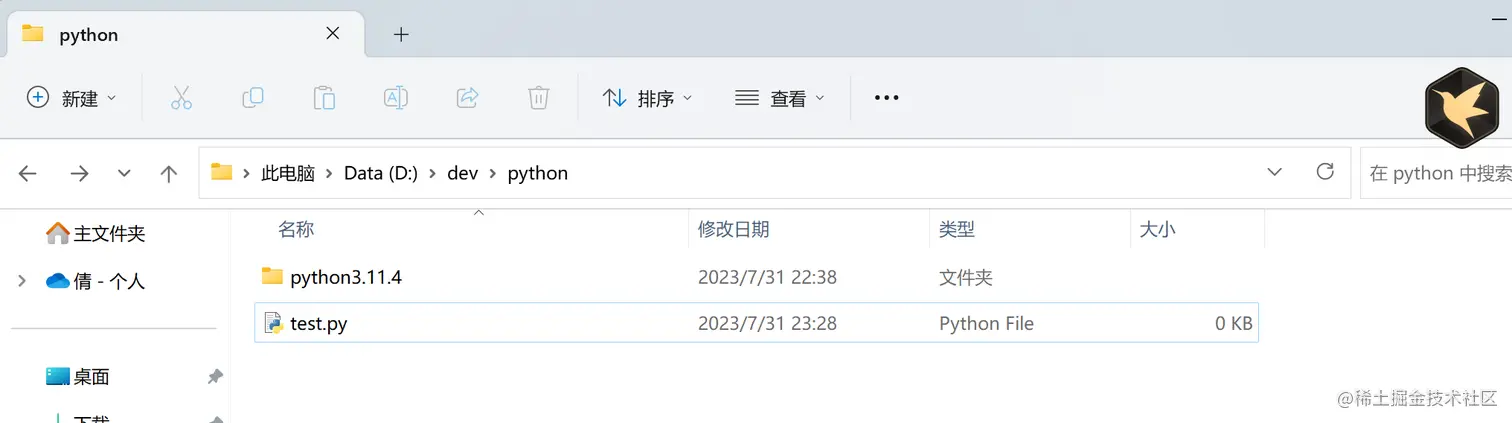This screenshot has width=1512, height=423.
Task: Click the Cut scissors icon
Action: (181, 98)
